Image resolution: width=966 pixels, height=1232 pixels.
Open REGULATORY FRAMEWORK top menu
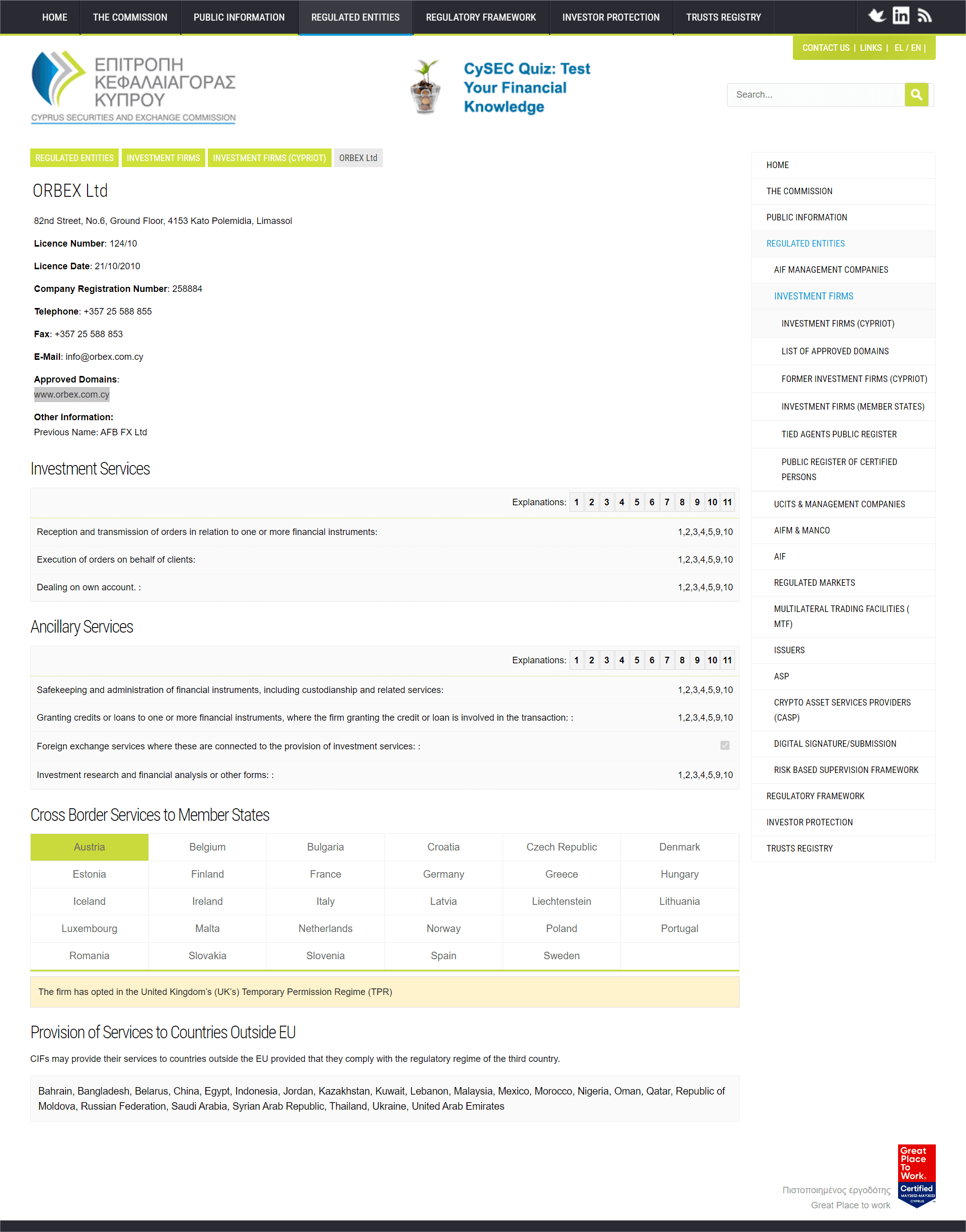(x=481, y=17)
